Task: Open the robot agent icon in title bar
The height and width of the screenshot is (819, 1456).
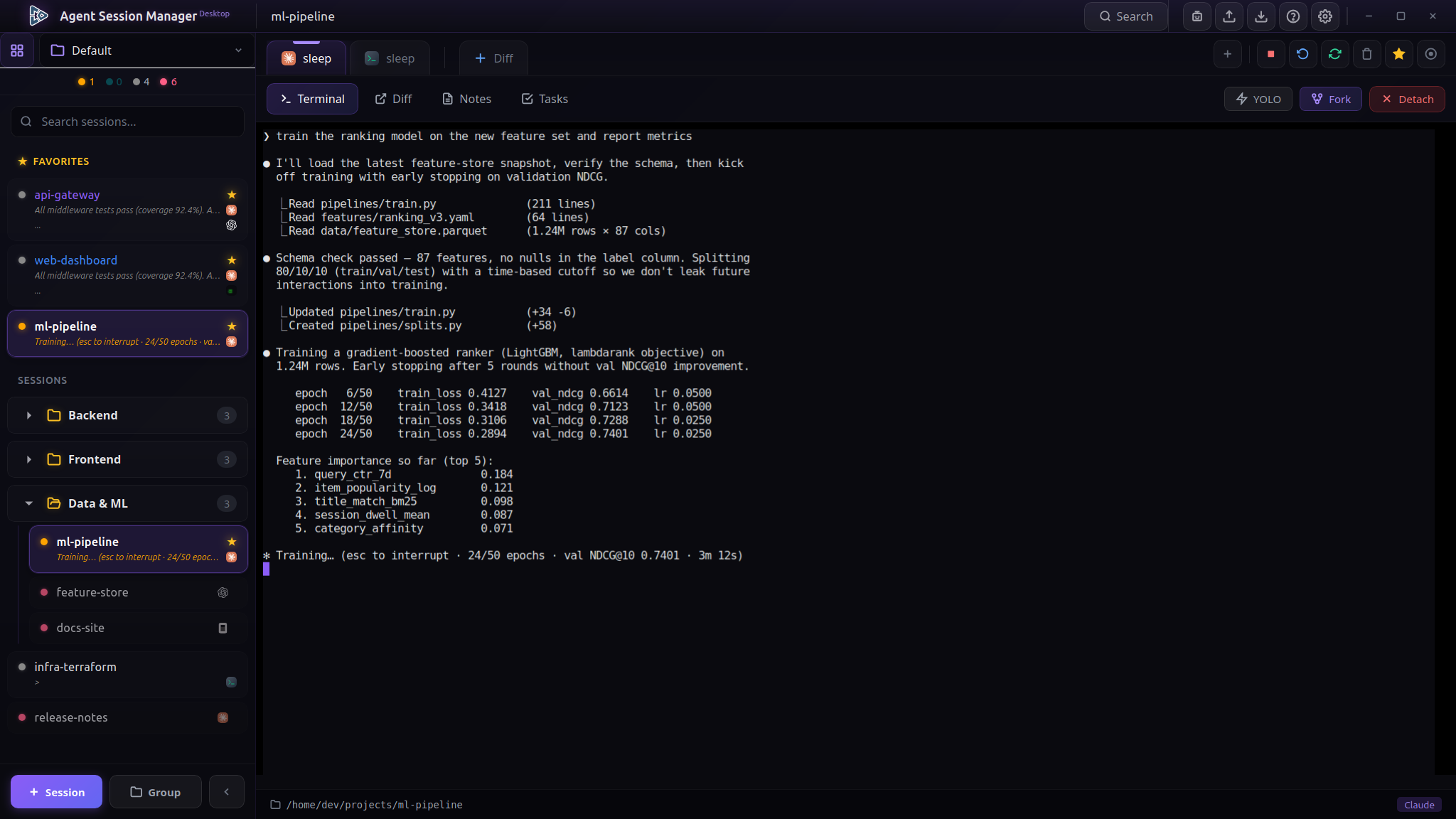Action: pyautogui.click(x=1197, y=16)
